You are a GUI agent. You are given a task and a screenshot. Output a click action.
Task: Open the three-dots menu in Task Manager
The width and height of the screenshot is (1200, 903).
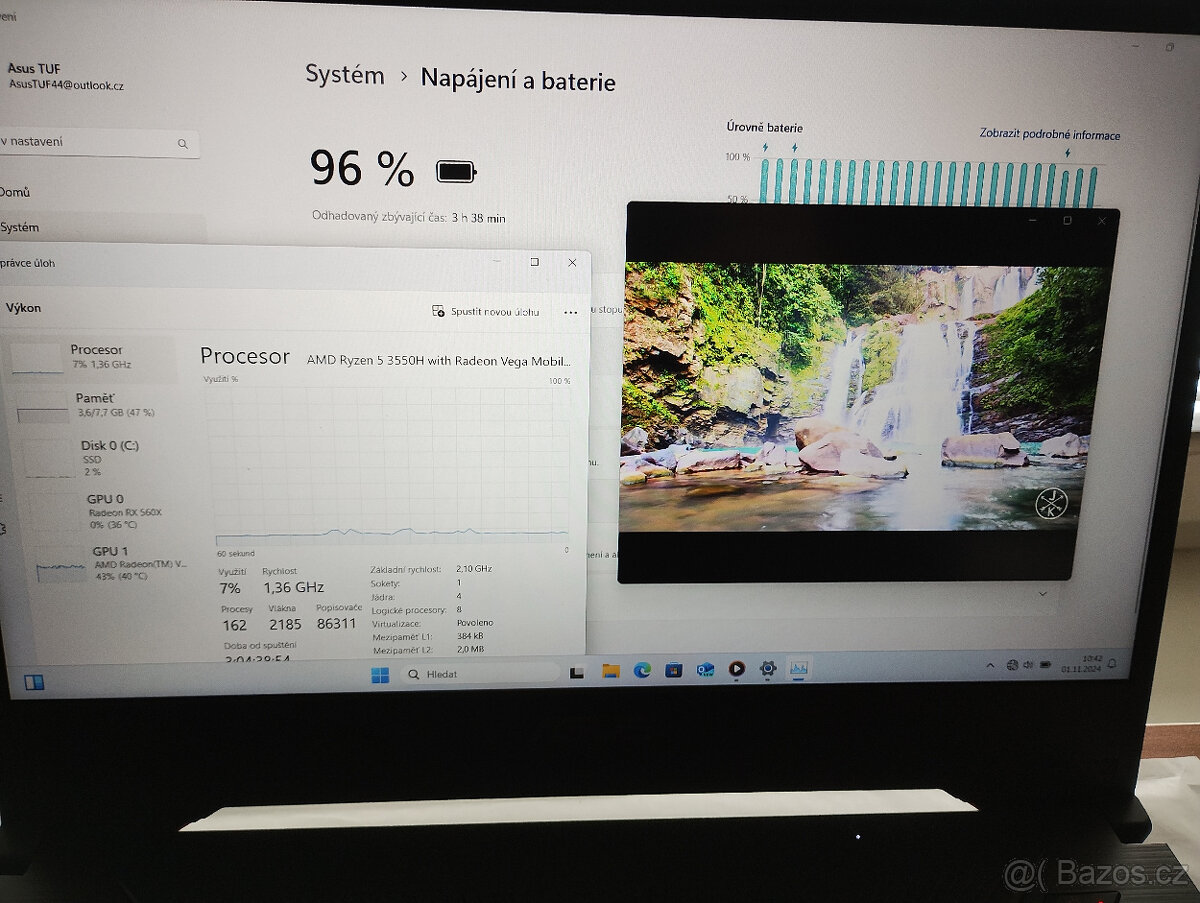(x=570, y=312)
